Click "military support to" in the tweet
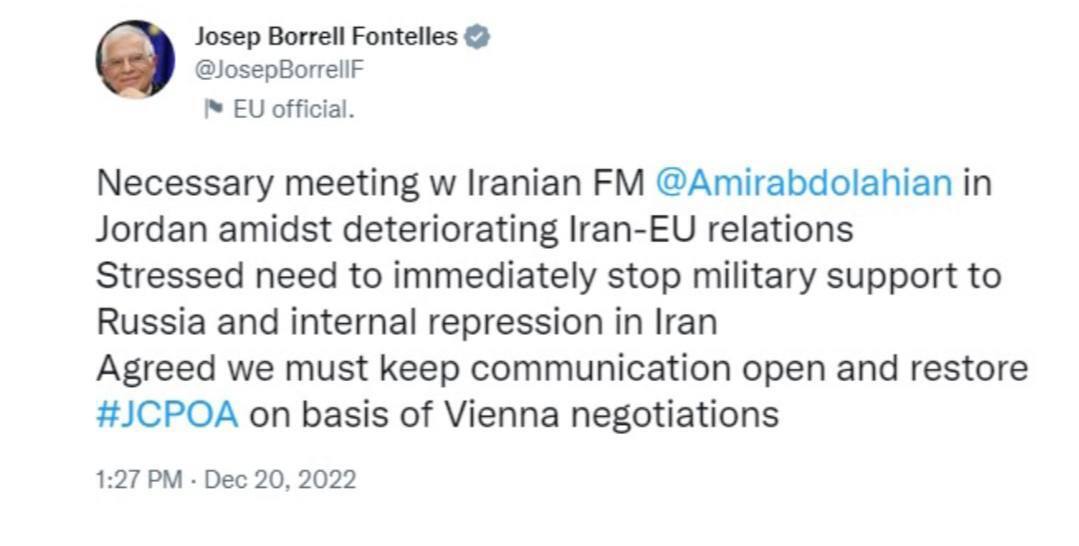Viewport: 1079px width, 546px height. (x=844, y=276)
